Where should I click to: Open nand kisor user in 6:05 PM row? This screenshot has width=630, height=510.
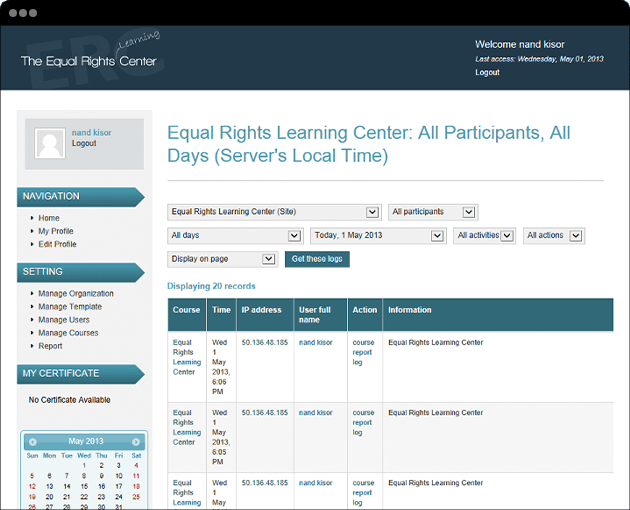coord(316,413)
